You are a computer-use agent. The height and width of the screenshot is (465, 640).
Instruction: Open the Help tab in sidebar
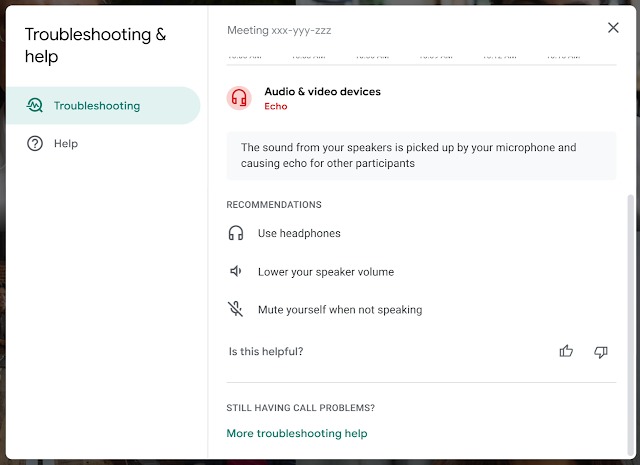(x=66, y=144)
